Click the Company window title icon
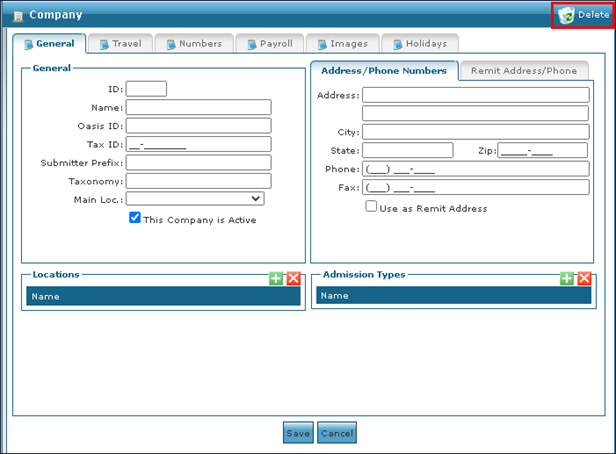This screenshot has width=616, height=454. 18,16
